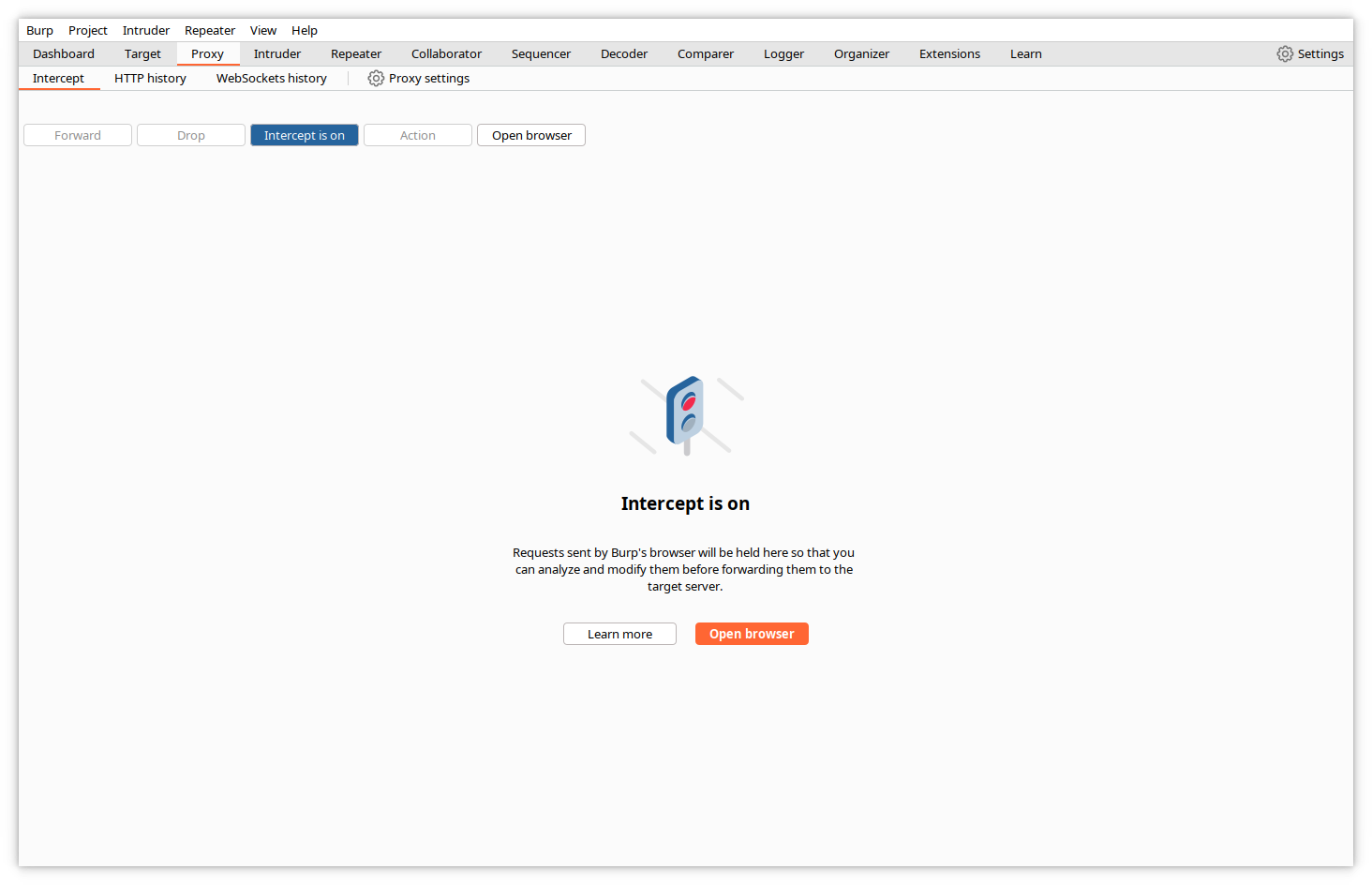The width and height of the screenshot is (1372, 885).
Task: Click the orange Open browser button
Action: pos(752,635)
